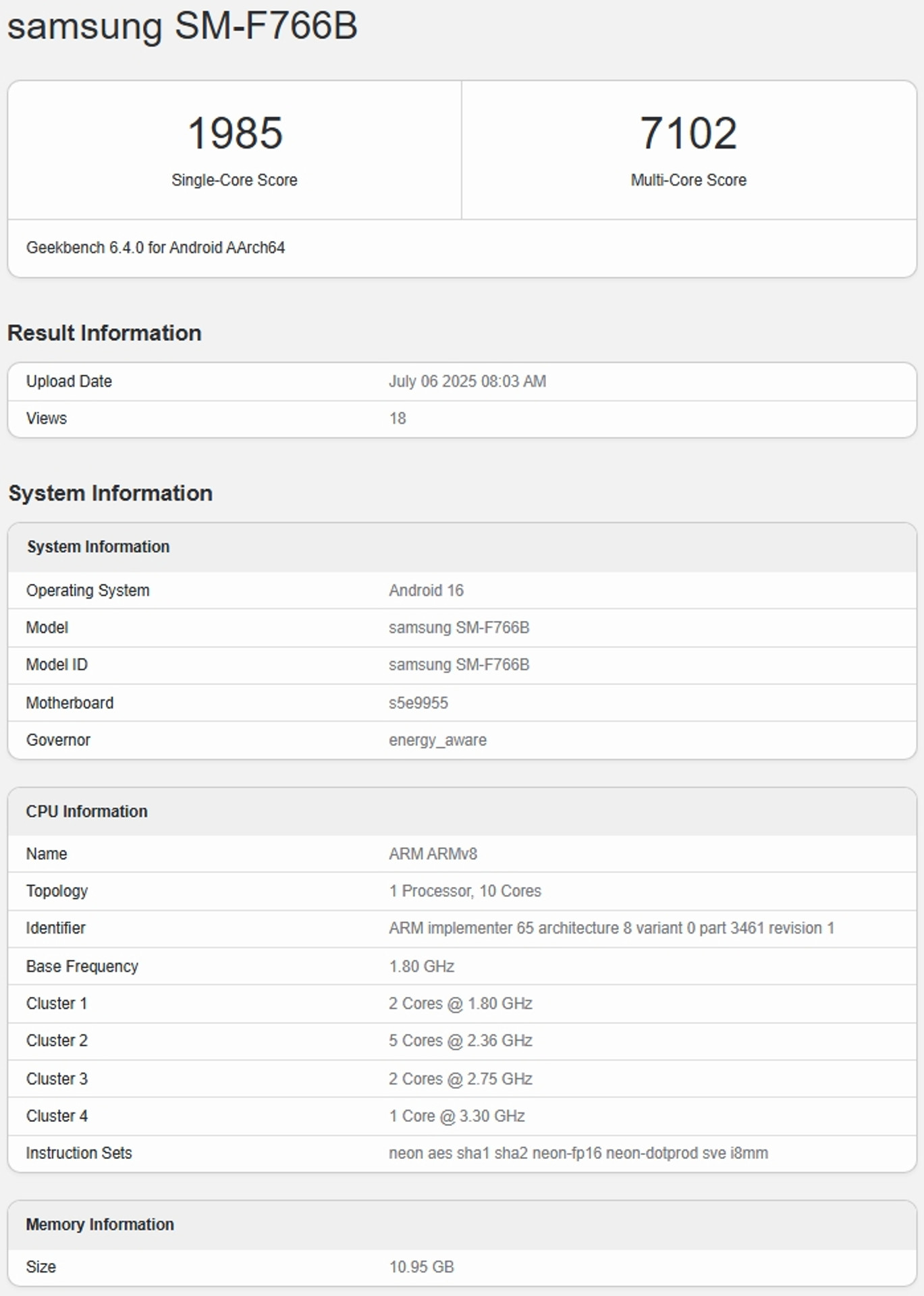Select the Multi-Core Score label
924x1296 pixels.
pyautogui.click(x=688, y=180)
